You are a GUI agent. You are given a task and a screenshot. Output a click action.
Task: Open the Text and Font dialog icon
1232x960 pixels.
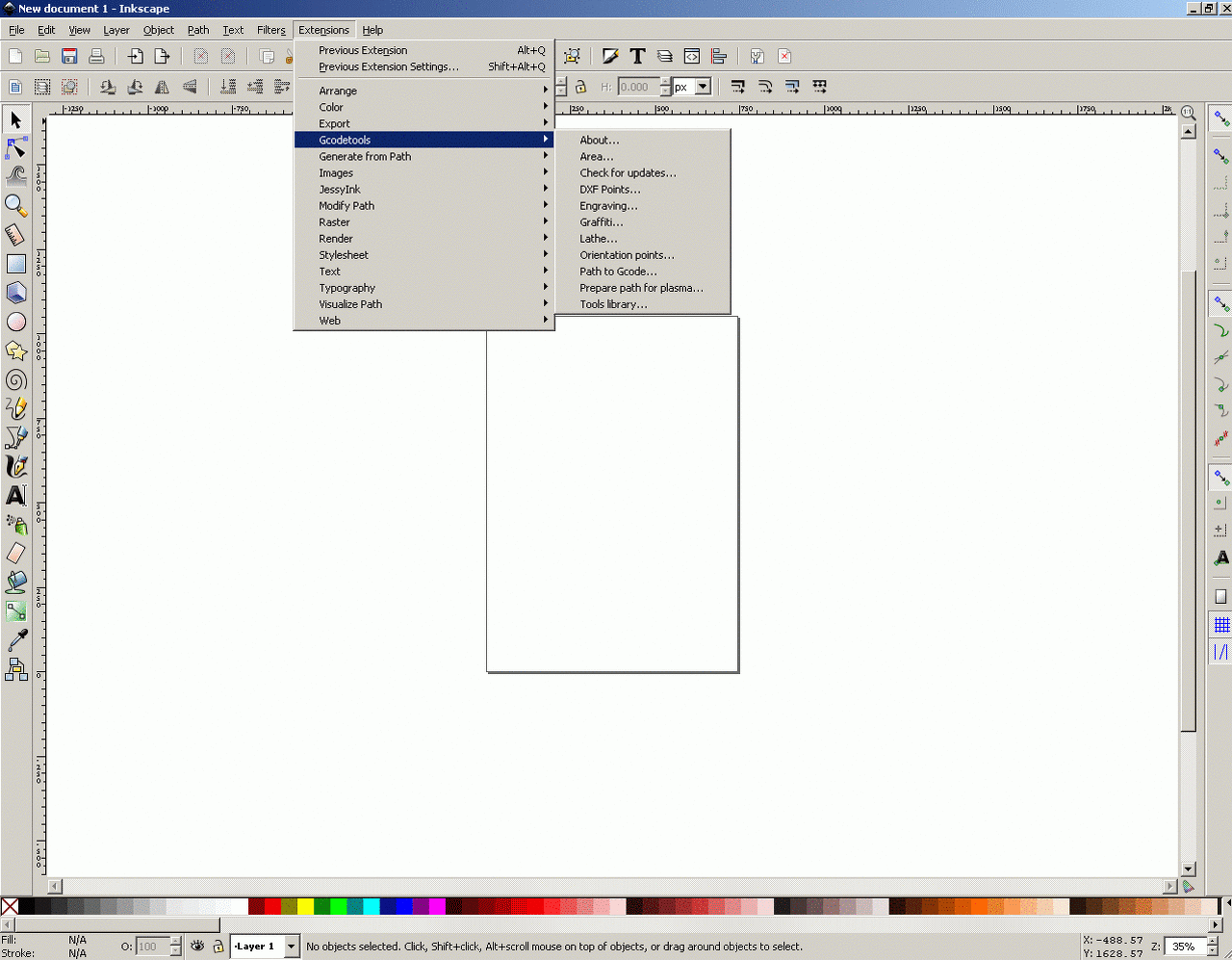(637, 56)
